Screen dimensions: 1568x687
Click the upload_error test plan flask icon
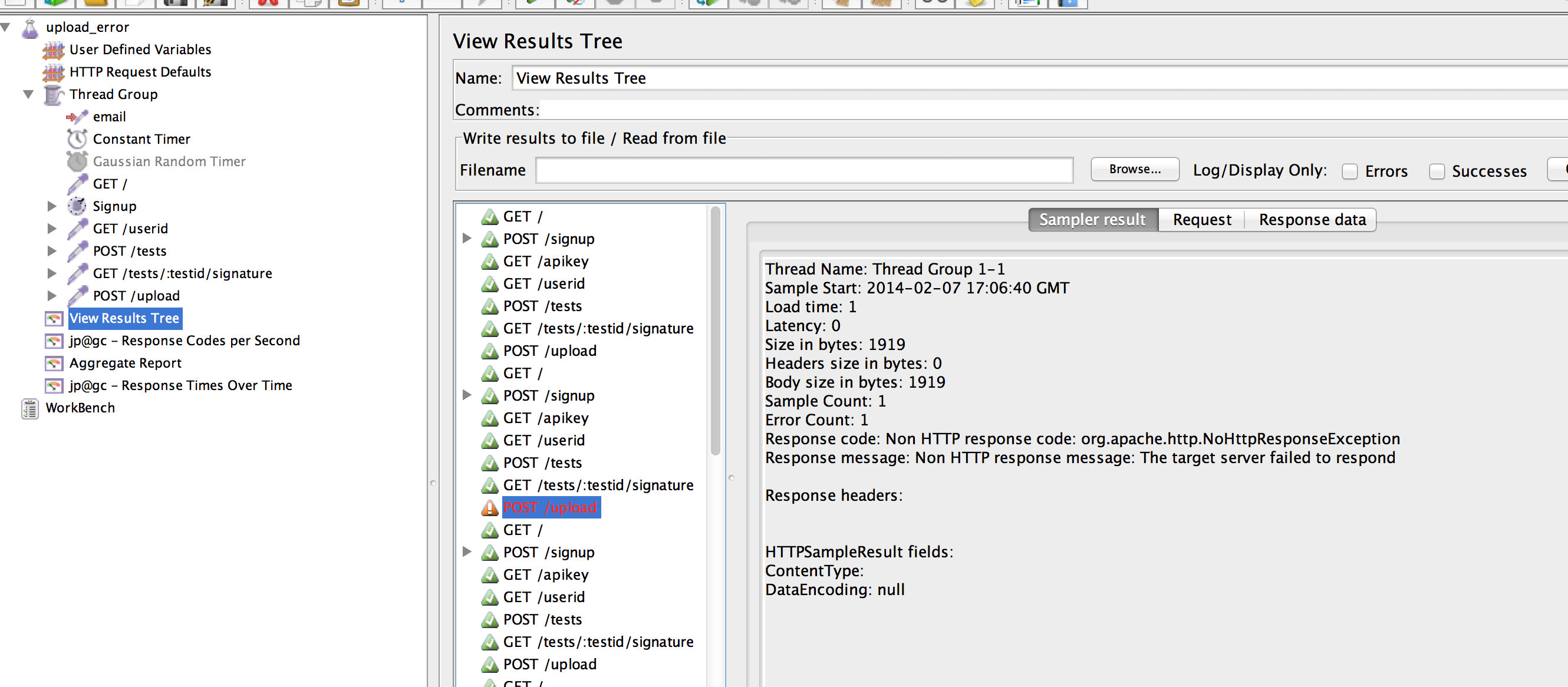pos(30,28)
